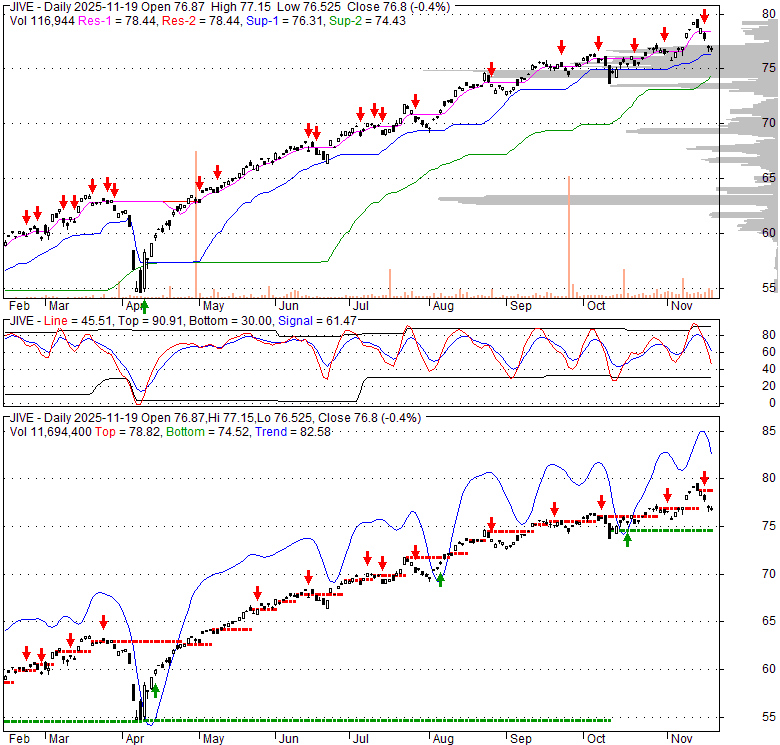Screen dimensions: 780x745
Task: Click the green buy arrow in April on the top price chart
Action: [144, 305]
